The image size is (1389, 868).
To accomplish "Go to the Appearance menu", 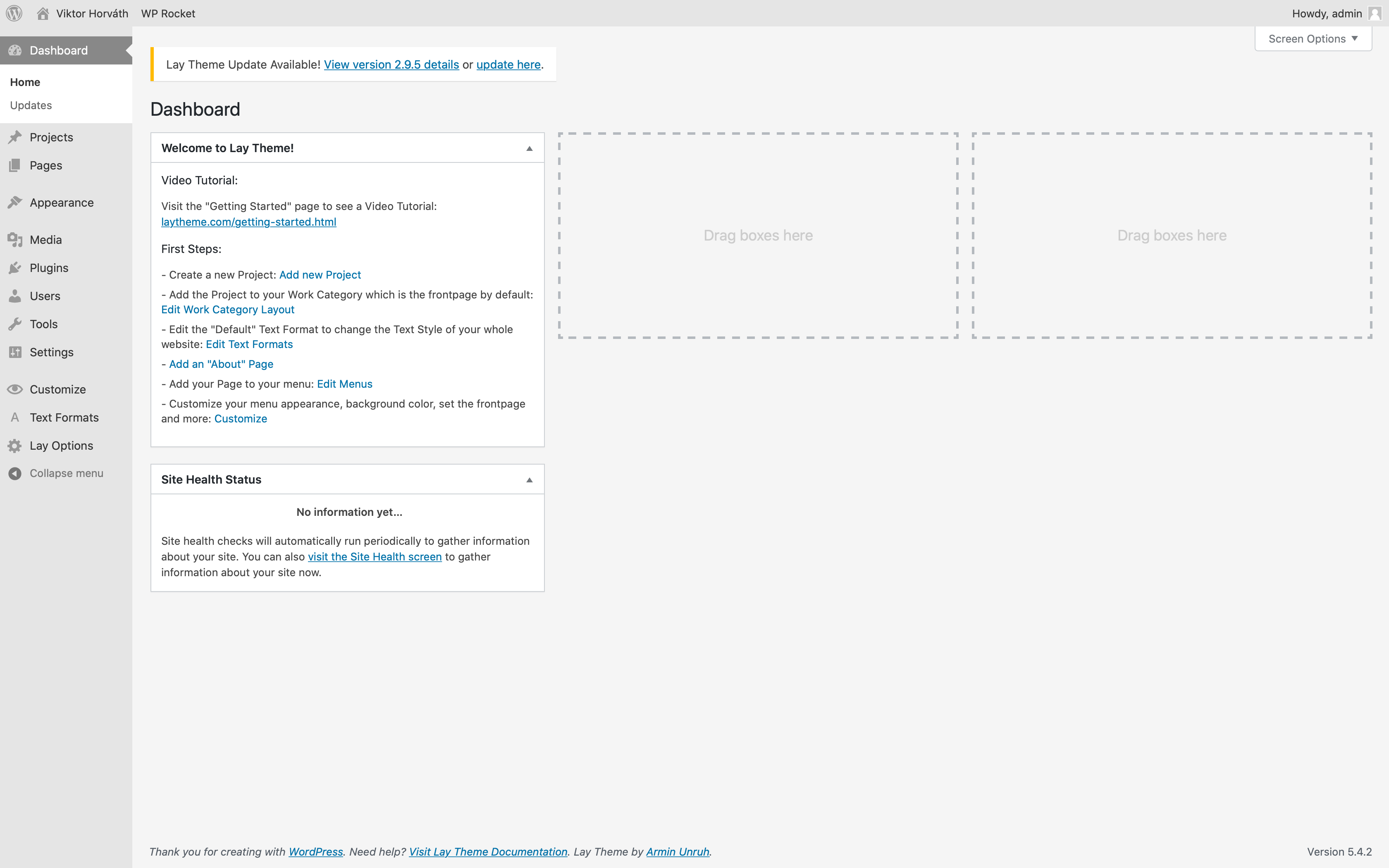I will (62, 203).
